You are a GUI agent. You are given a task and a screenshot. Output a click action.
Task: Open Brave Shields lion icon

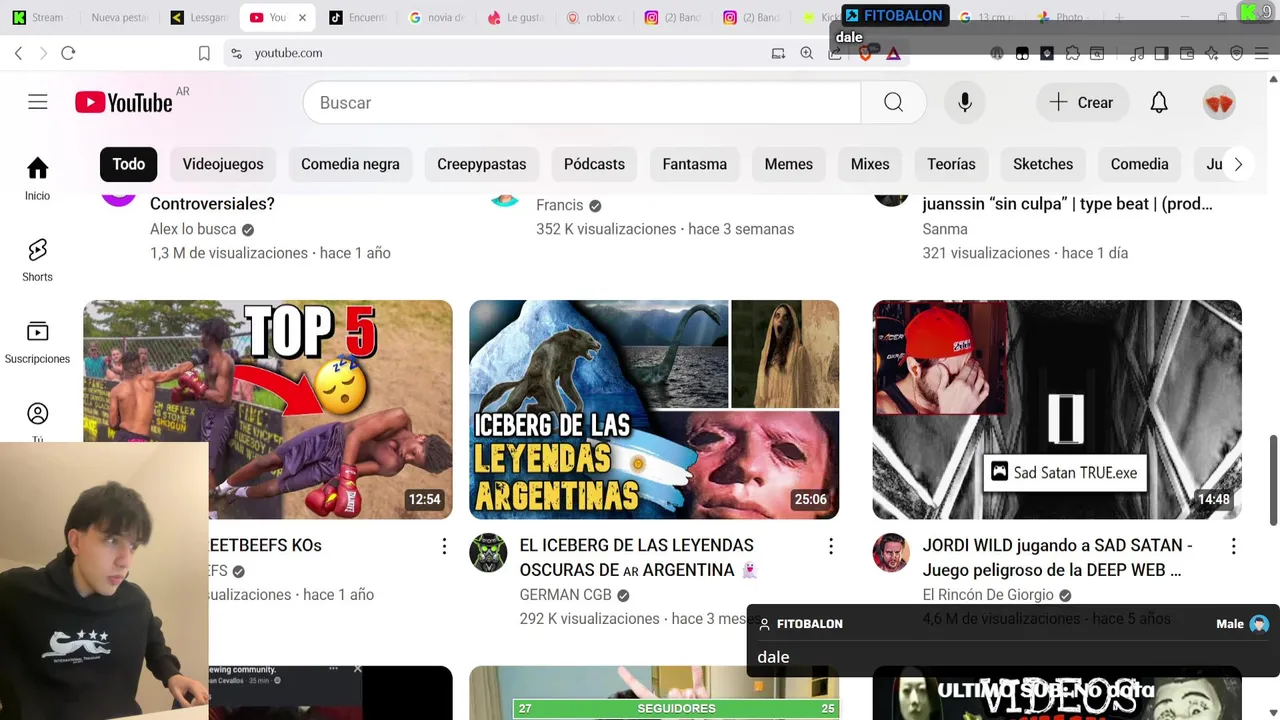point(865,53)
